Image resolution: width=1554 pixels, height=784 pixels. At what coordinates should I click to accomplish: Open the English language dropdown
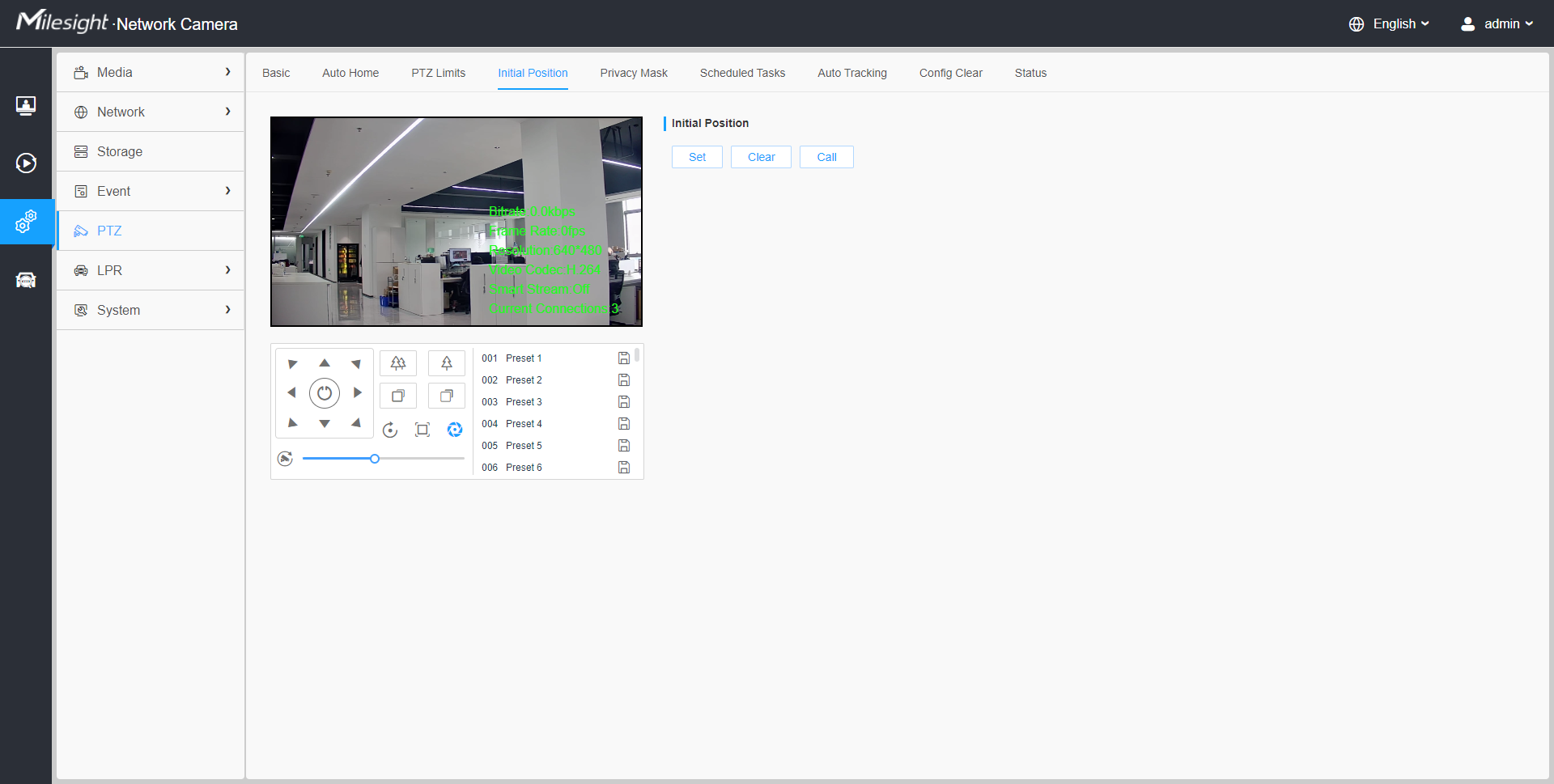[1390, 24]
